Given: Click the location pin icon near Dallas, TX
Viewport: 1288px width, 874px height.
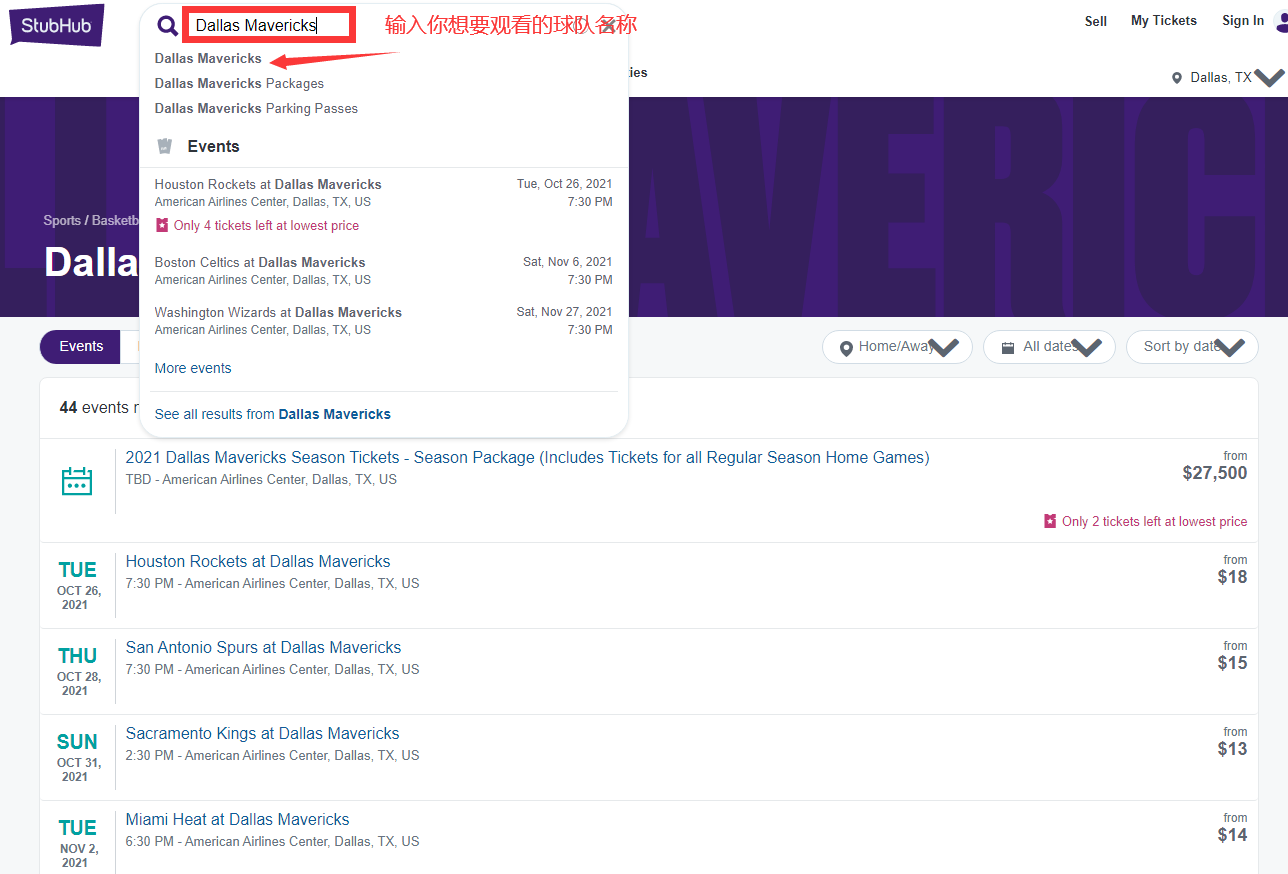Looking at the screenshot, I should 1177,78.
